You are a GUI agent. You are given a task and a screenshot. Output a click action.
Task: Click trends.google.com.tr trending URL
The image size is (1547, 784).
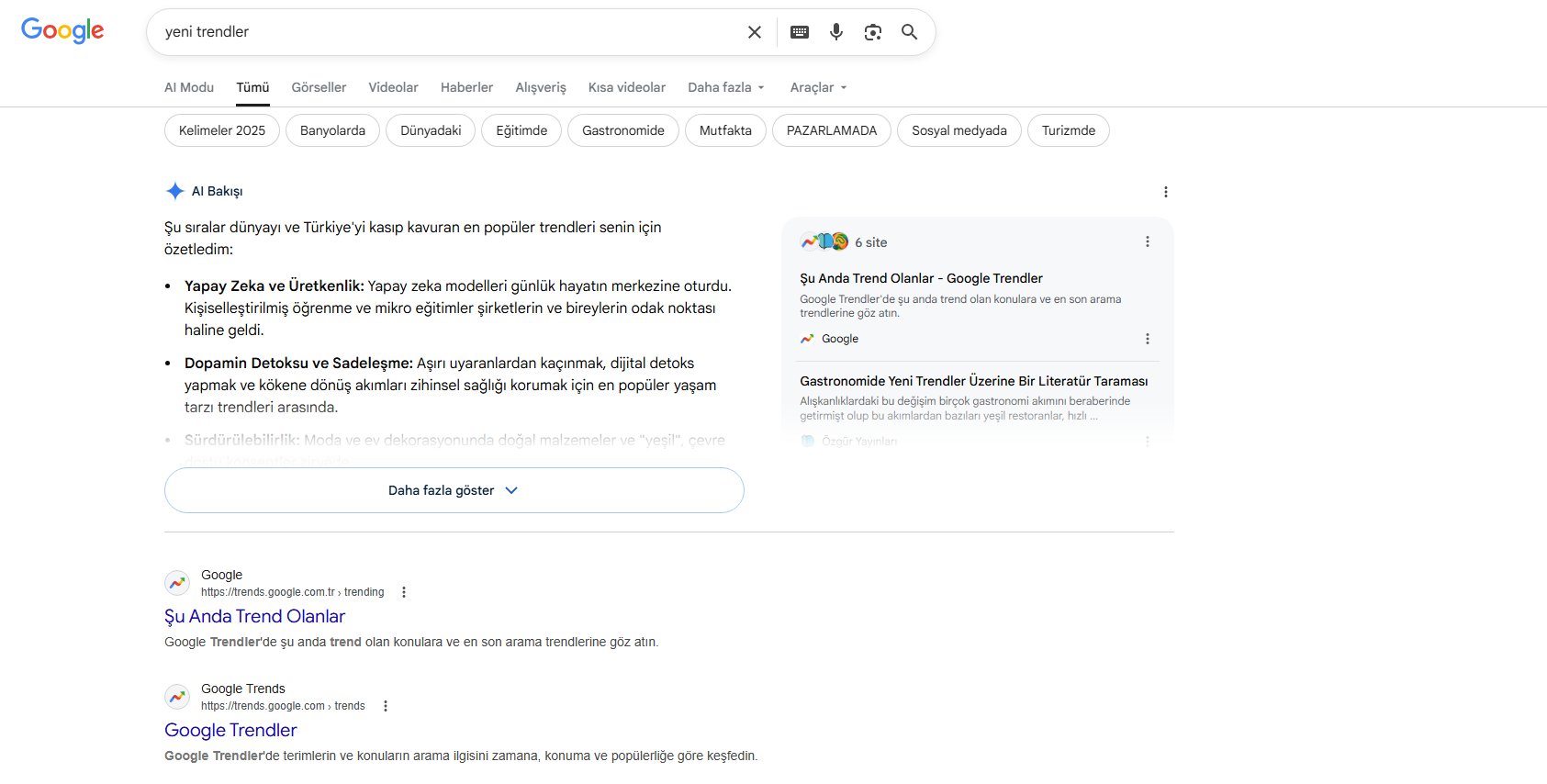pos(292,592)
